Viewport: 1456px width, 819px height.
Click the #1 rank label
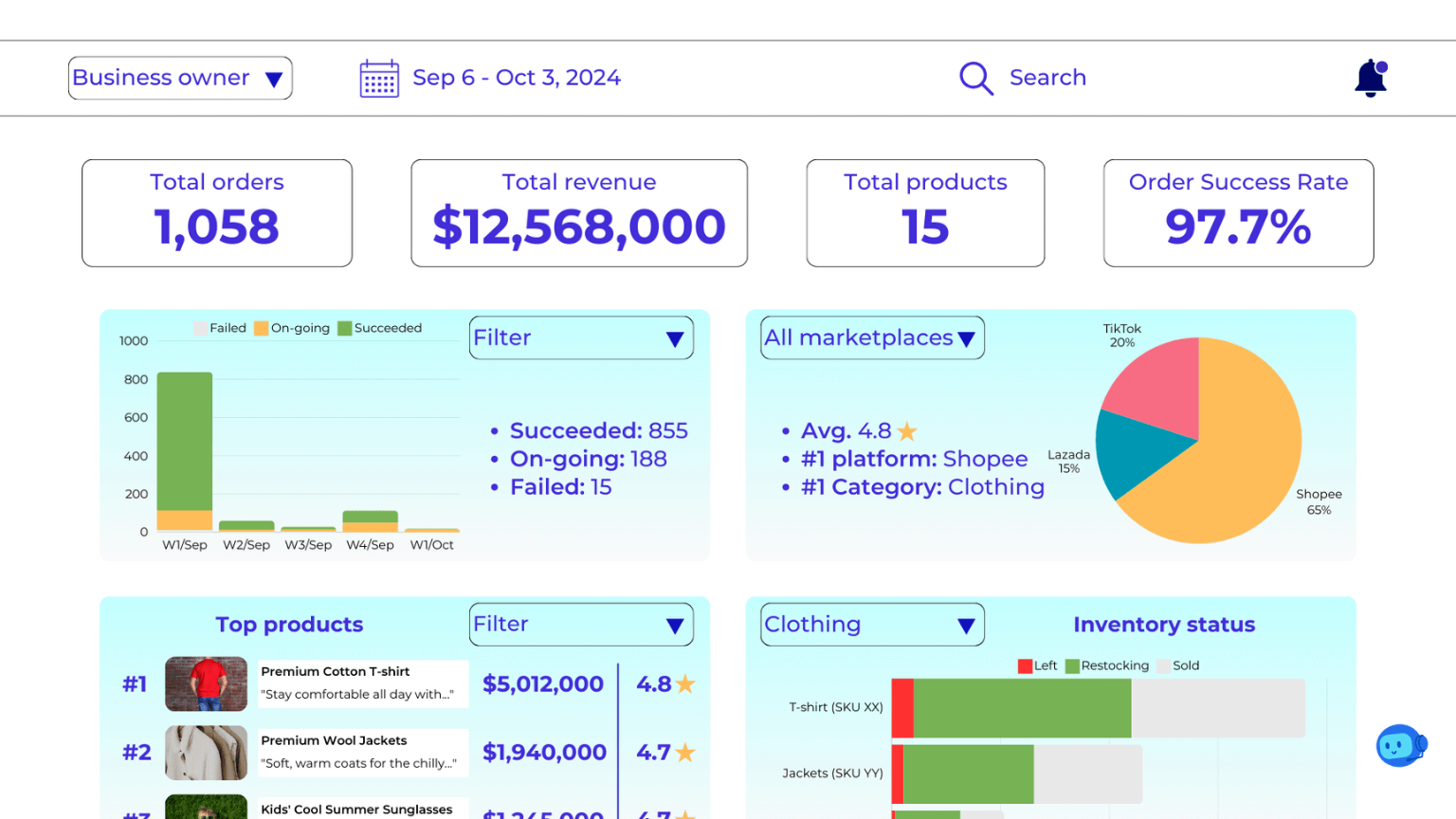point(135,684)
